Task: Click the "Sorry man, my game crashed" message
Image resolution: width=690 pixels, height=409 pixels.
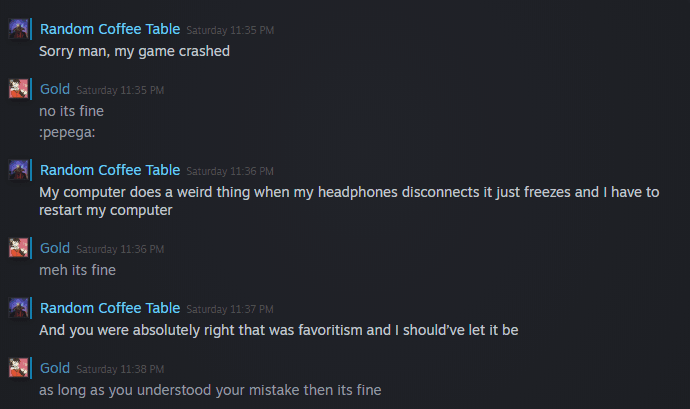Action: pos(135,51)
